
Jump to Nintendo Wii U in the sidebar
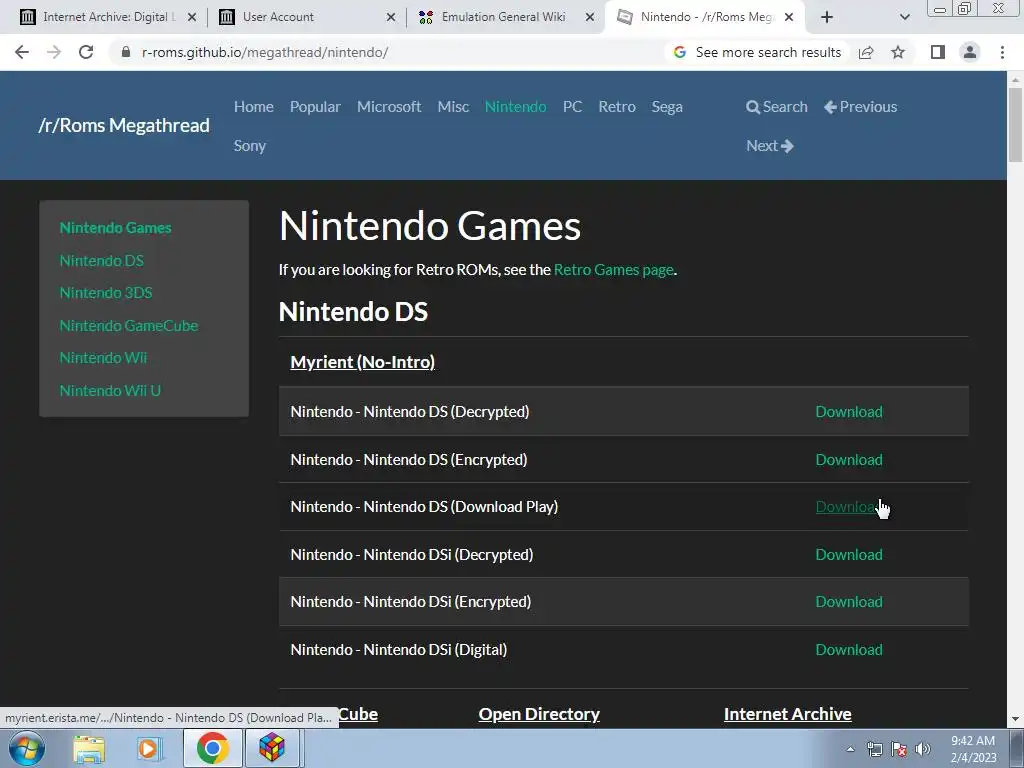pos(110,391)
